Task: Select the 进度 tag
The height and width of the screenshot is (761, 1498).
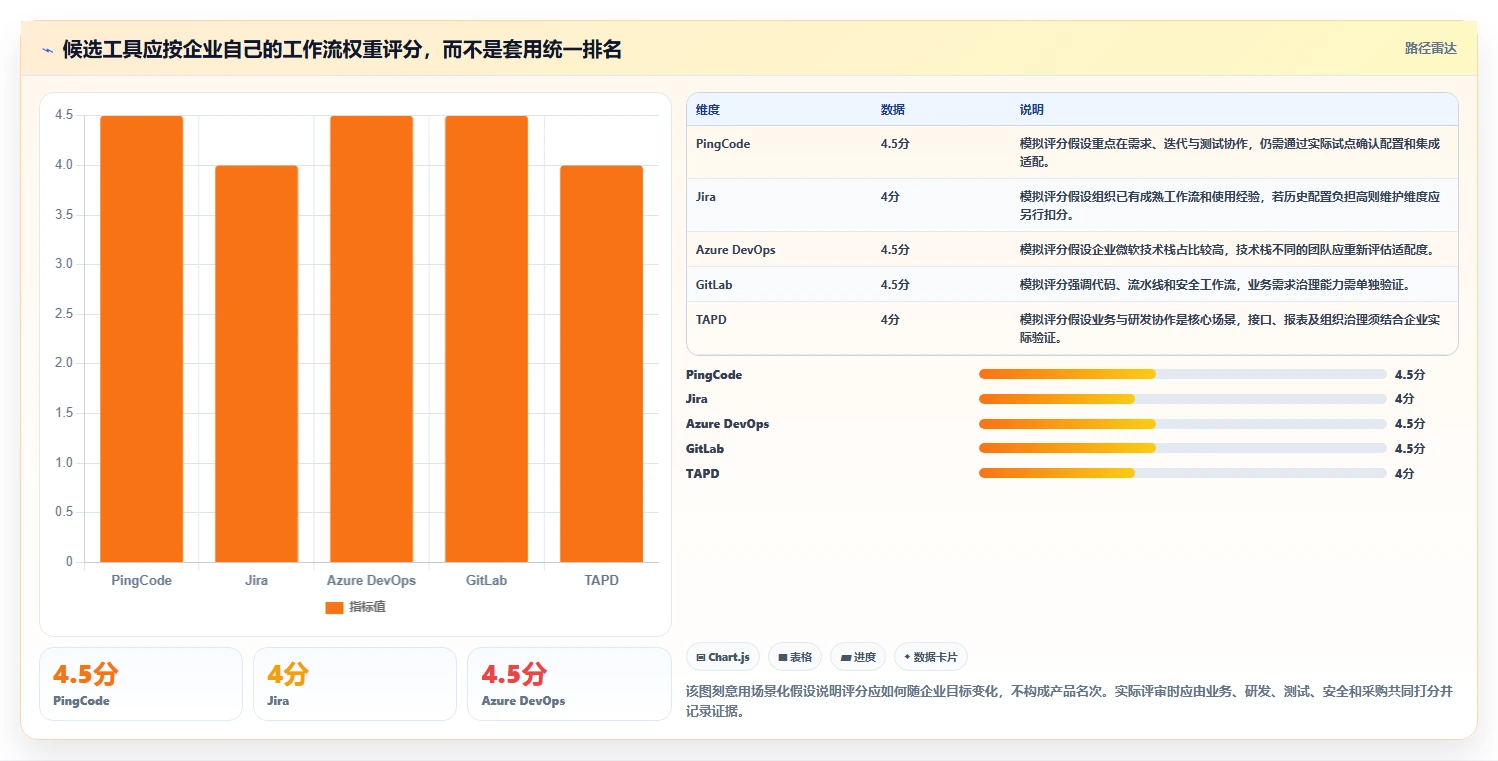Action: [x=858, y=657]
